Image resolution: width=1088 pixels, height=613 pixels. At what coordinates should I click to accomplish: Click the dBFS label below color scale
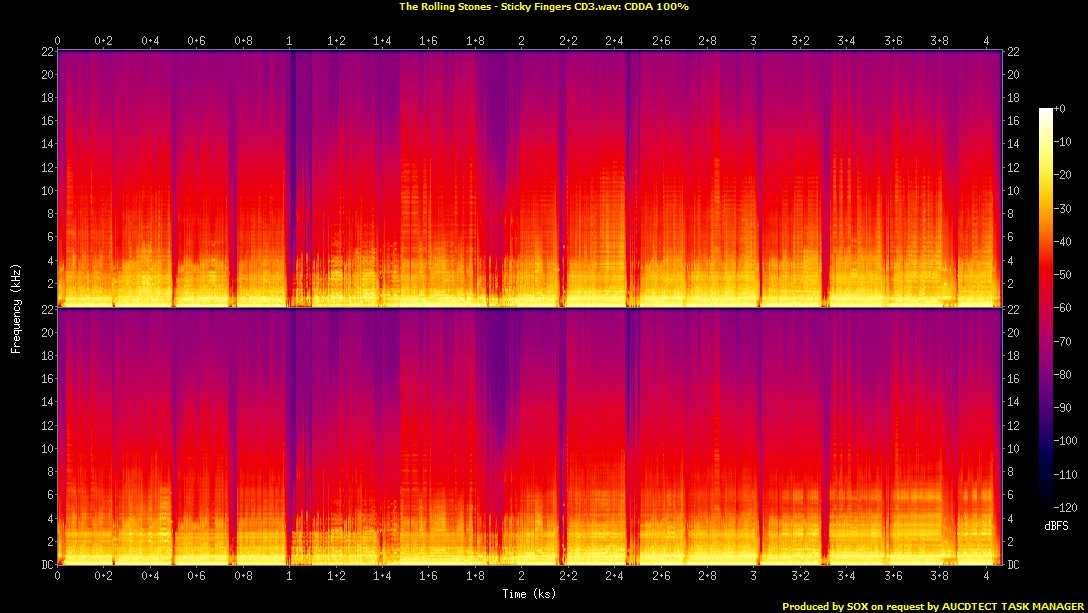tap(1056, 524)
